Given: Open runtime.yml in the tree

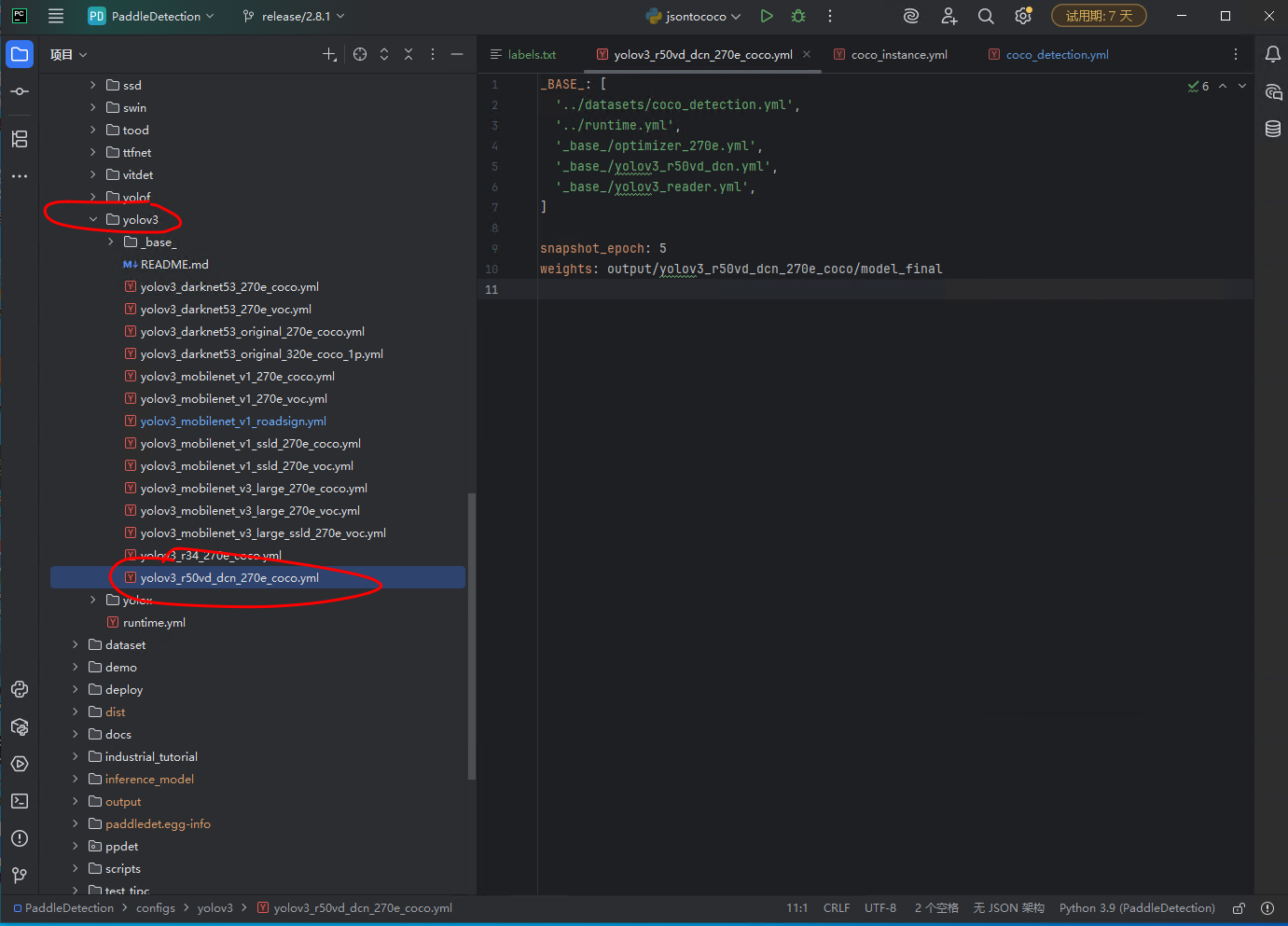Looking at the screenshot, I should point(154,623).
